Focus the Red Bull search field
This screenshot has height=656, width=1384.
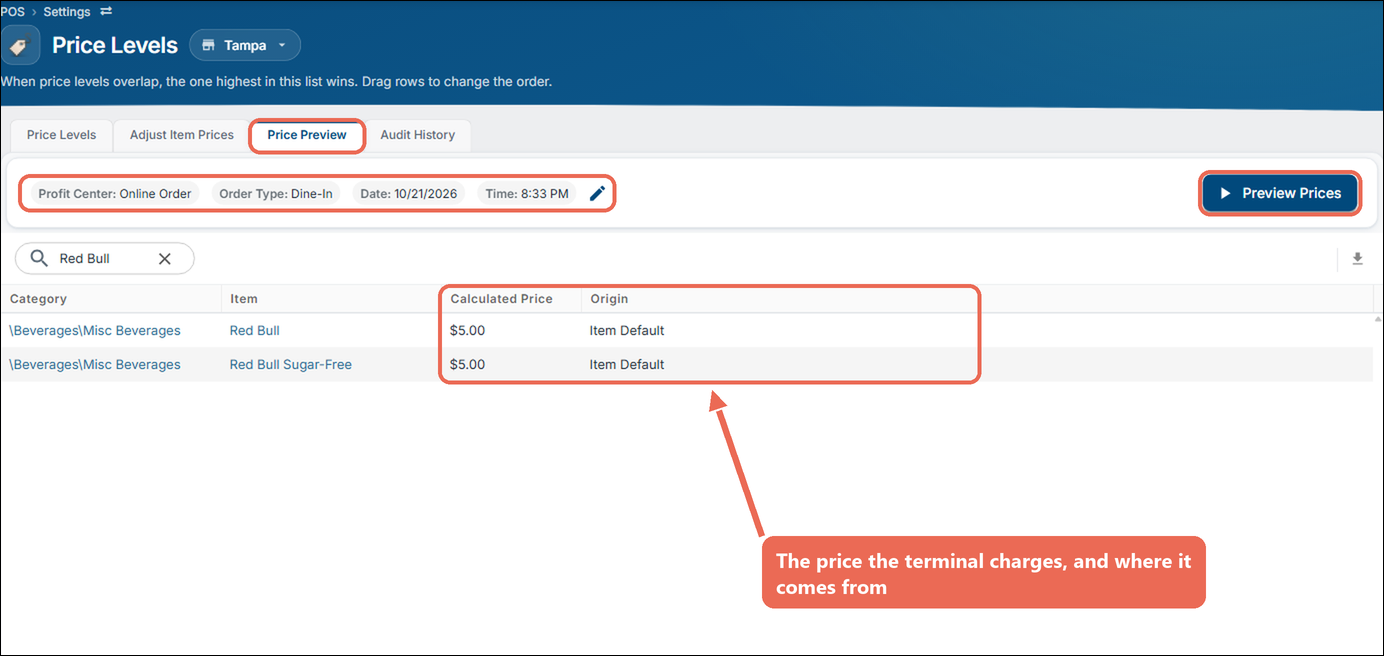pos(105,259)
